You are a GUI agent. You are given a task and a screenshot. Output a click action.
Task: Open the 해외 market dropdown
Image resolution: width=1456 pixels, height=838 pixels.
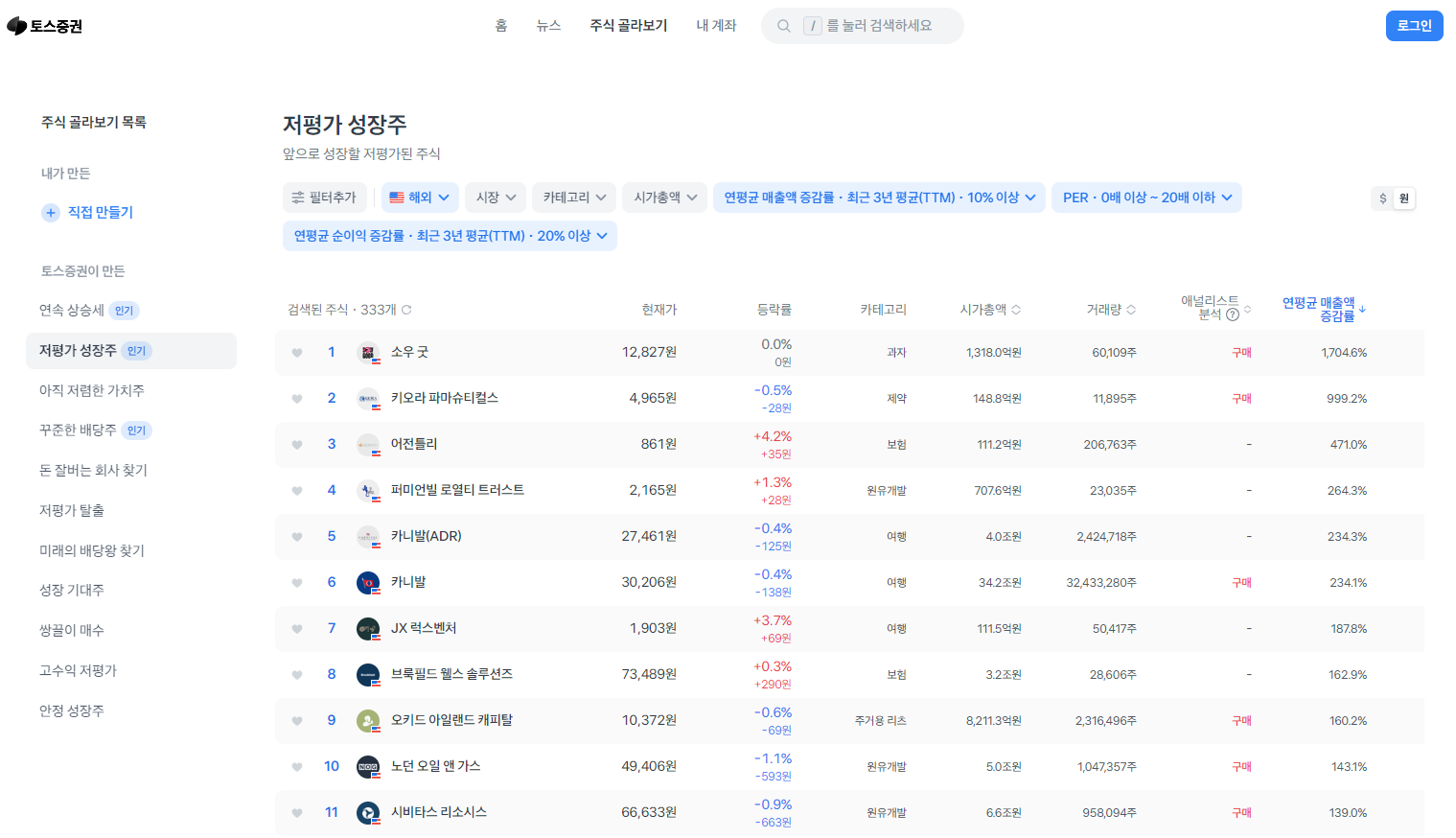tap(420, 198)
